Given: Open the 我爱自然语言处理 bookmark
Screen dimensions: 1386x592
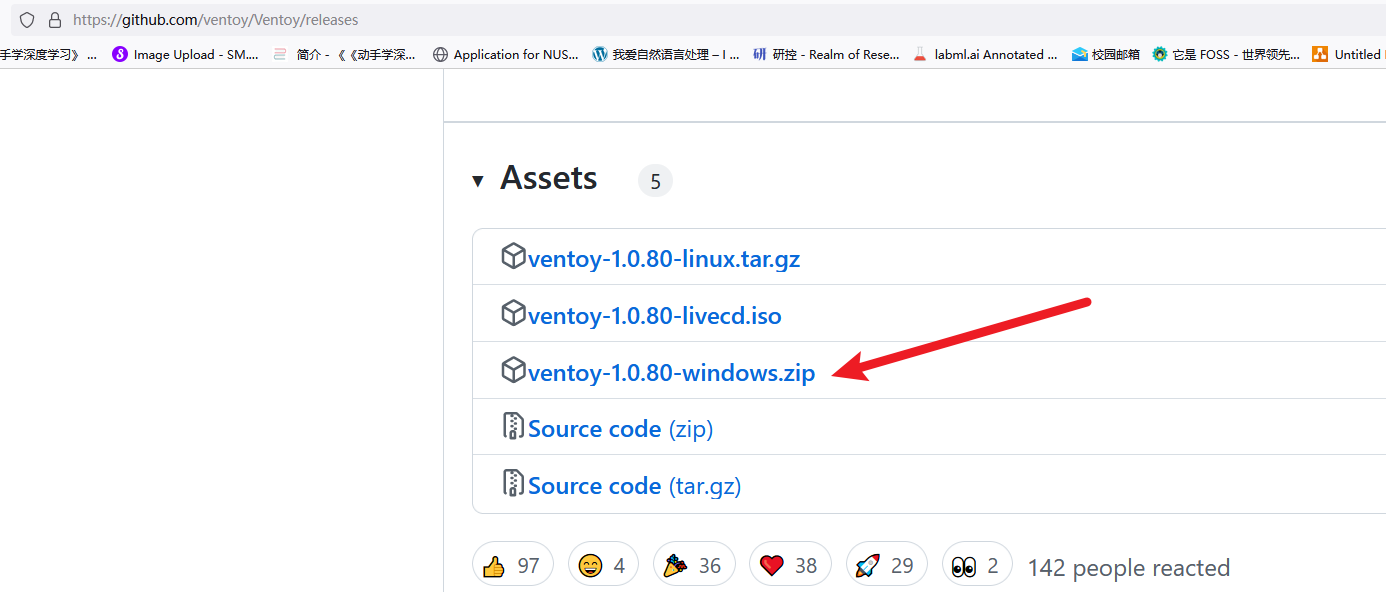Looking at the screenshot, I should click(x=666, y=55).
